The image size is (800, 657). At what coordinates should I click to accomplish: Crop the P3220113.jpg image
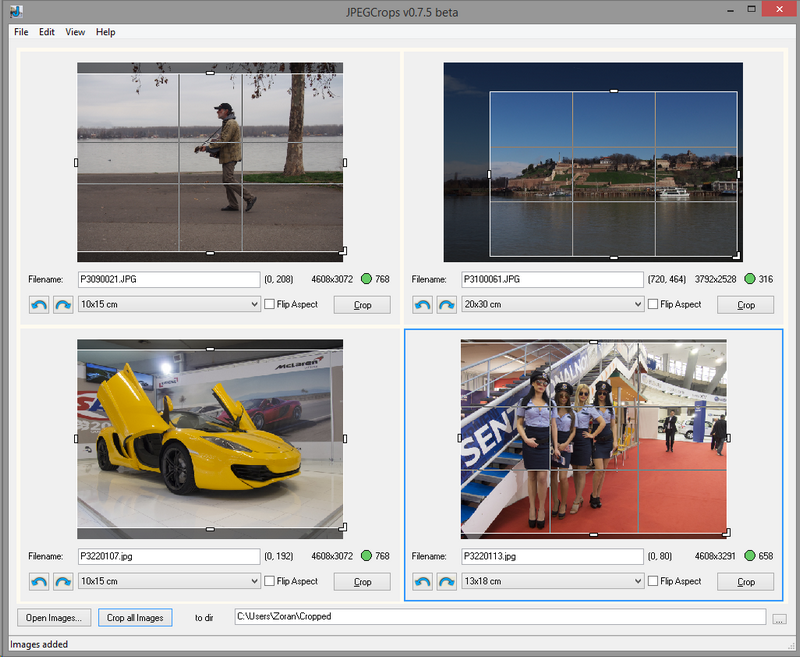coord(745,582)
